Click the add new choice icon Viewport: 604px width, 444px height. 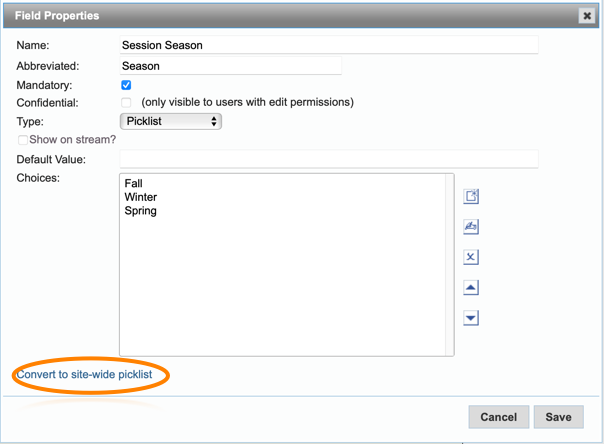coord(471,197)
